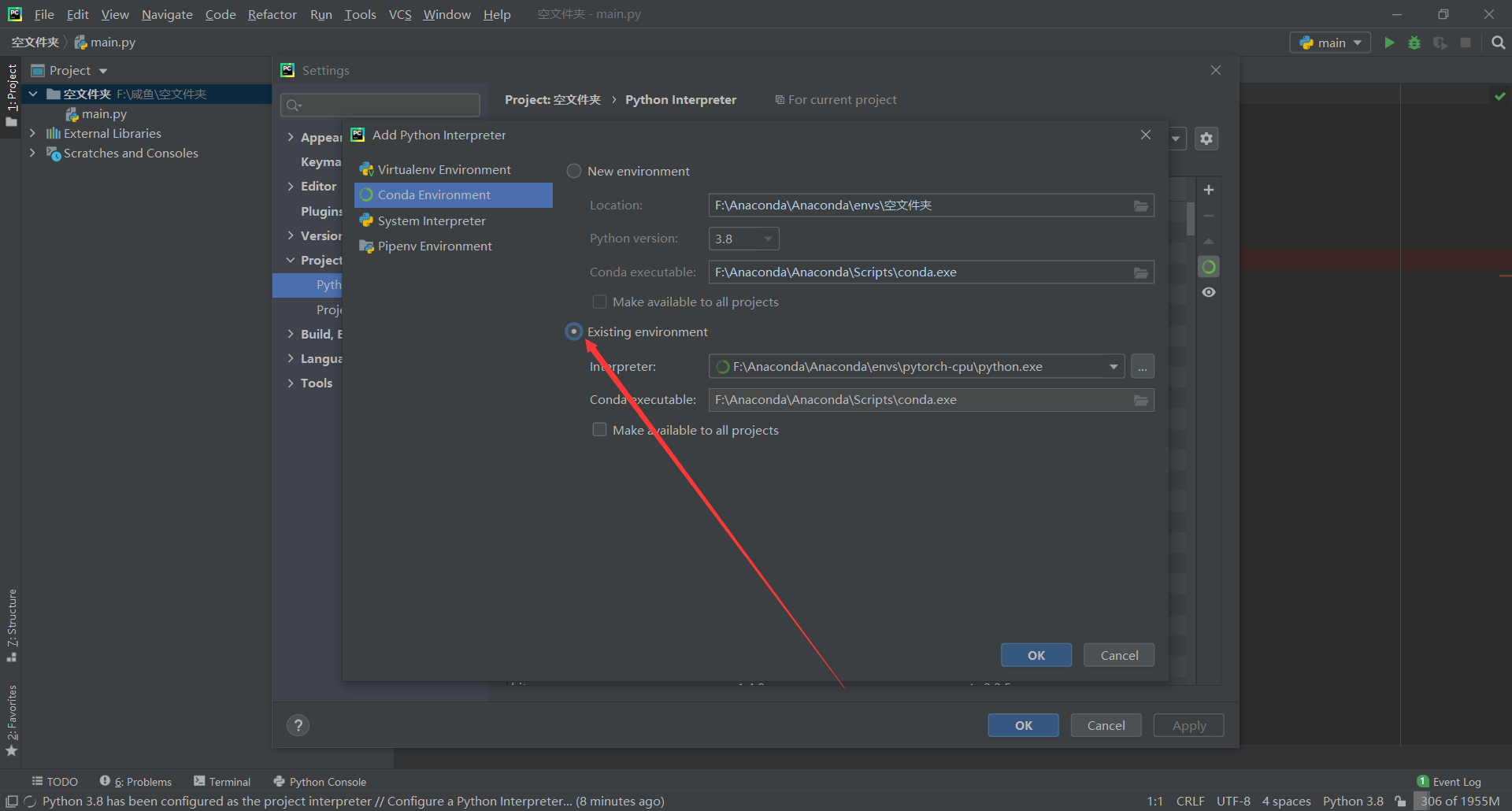This screenshot has height=811, width=1512.
Task: Upgrade package with up arrow icon
Action: 1209,241
